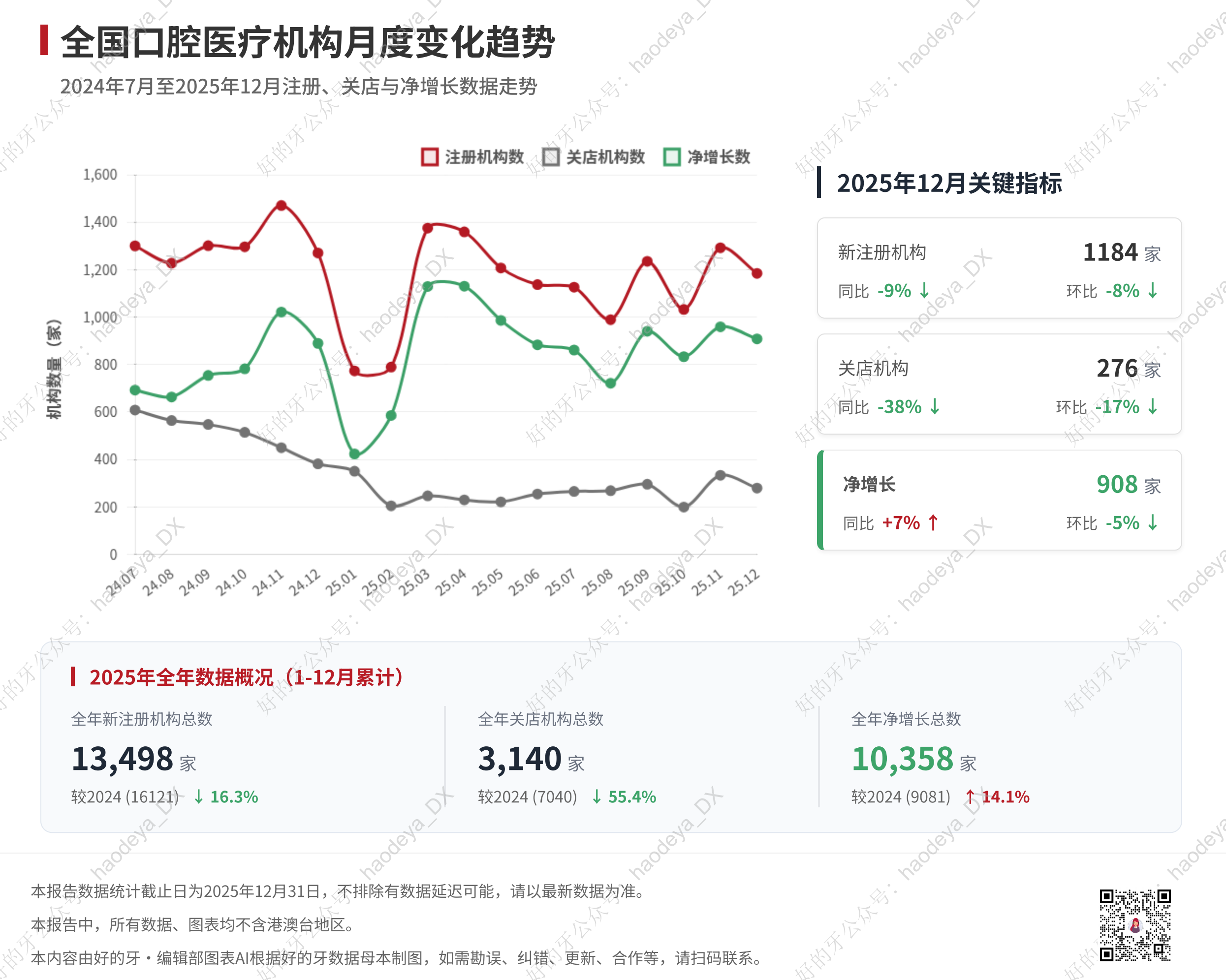This screenshot has height=980, width=1226.
Task: Toggle the 净增长数 legend series
Action: (x=707, y=157)
